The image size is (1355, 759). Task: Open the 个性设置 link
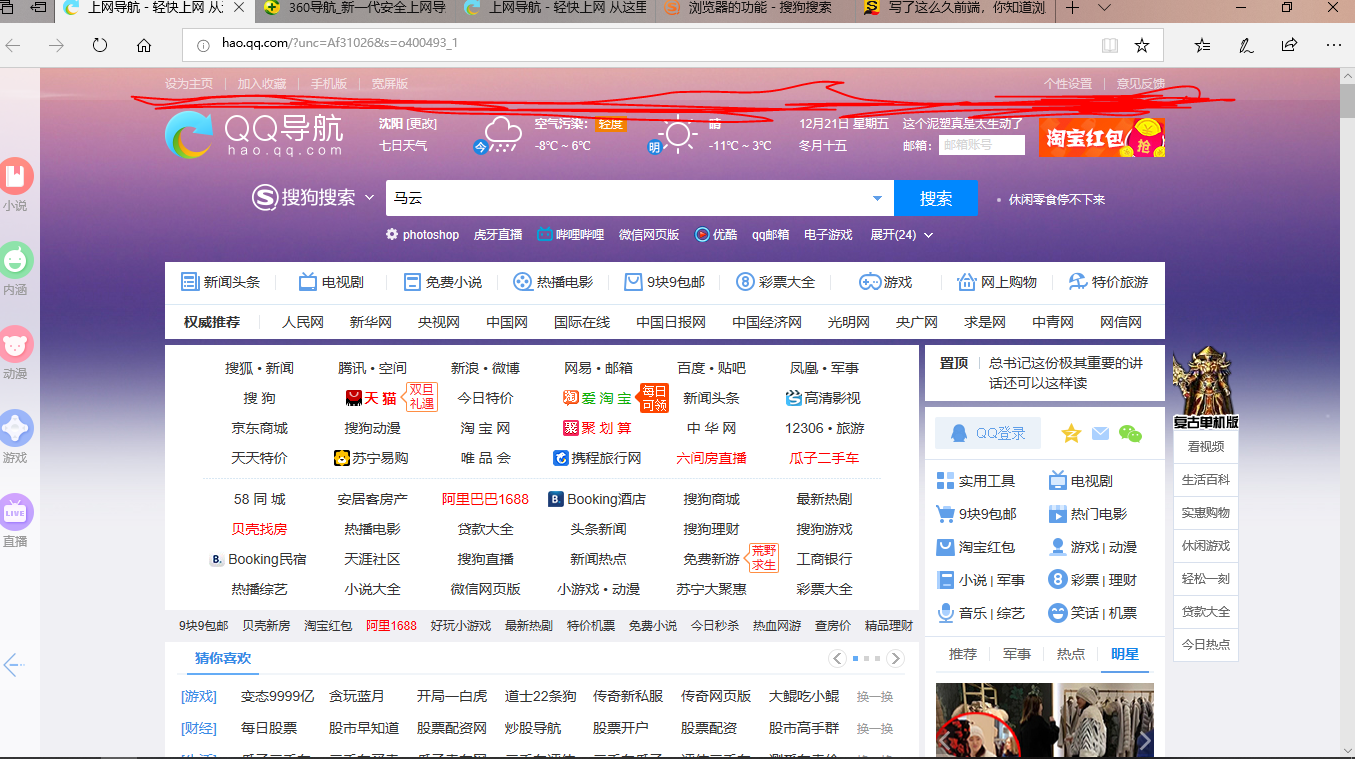[1068, 84]
